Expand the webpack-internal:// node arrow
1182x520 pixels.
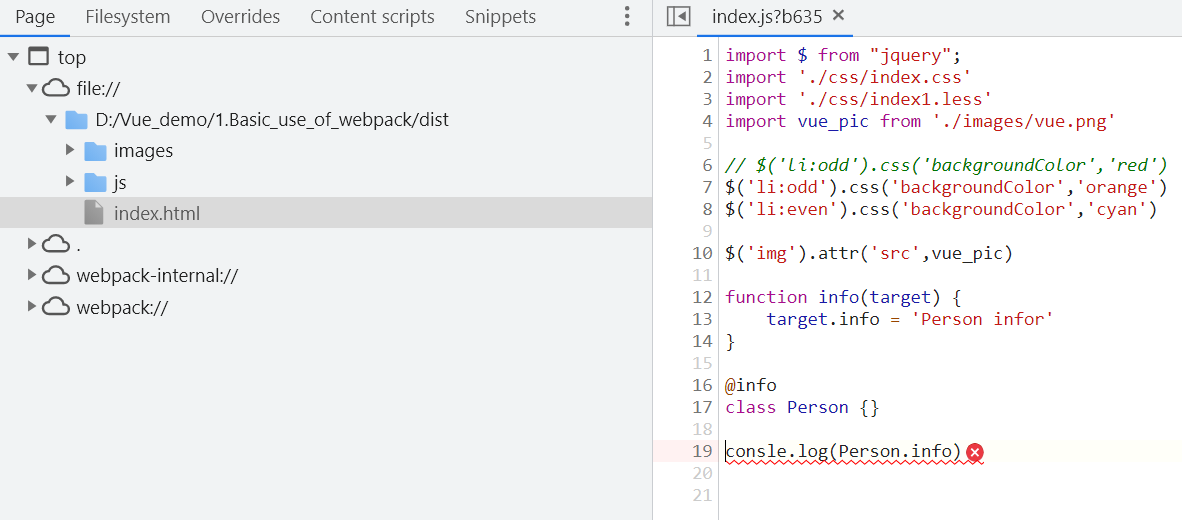coord(32,276)
